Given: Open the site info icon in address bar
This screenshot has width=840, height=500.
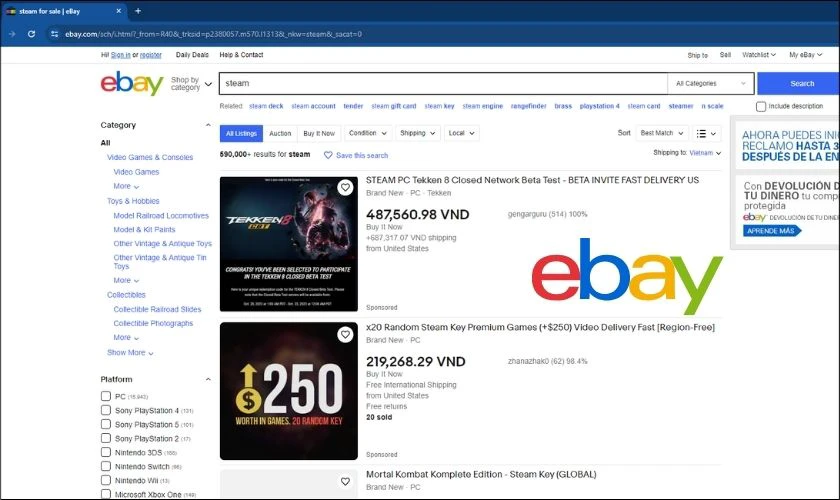Looking at the screenshot, I should pos(54,34).
